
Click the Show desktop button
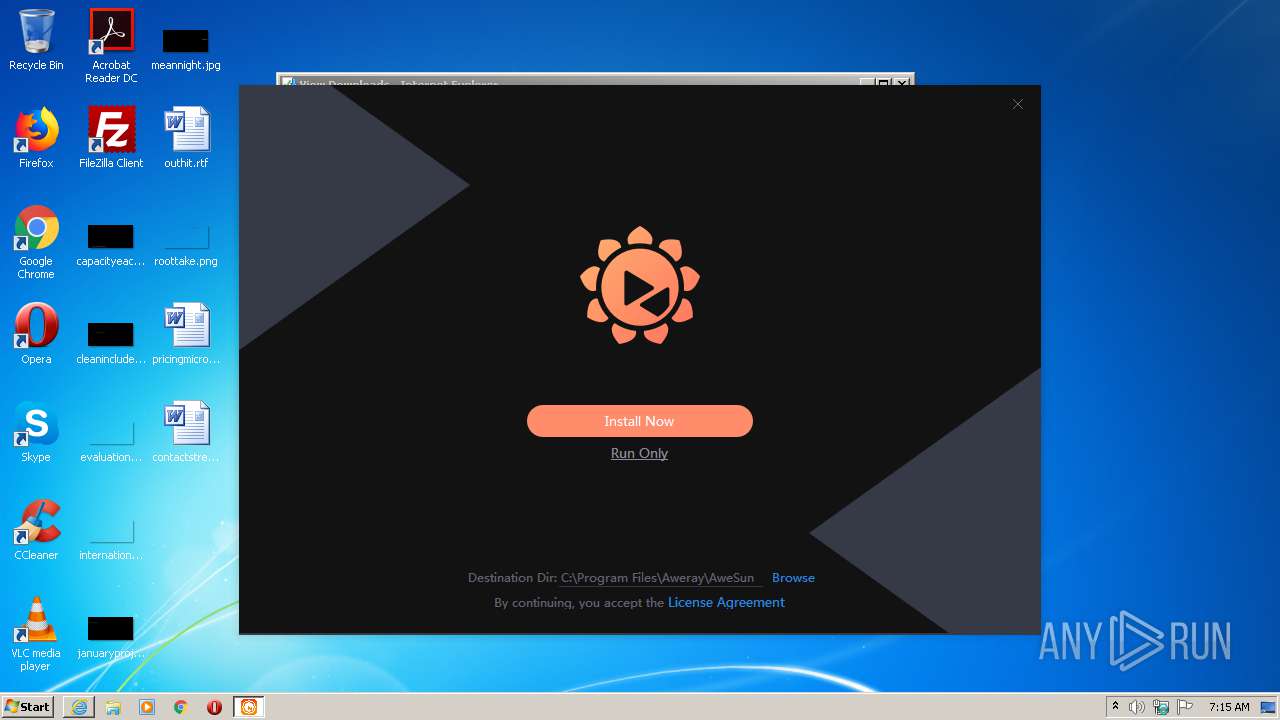click(1270, 707)
